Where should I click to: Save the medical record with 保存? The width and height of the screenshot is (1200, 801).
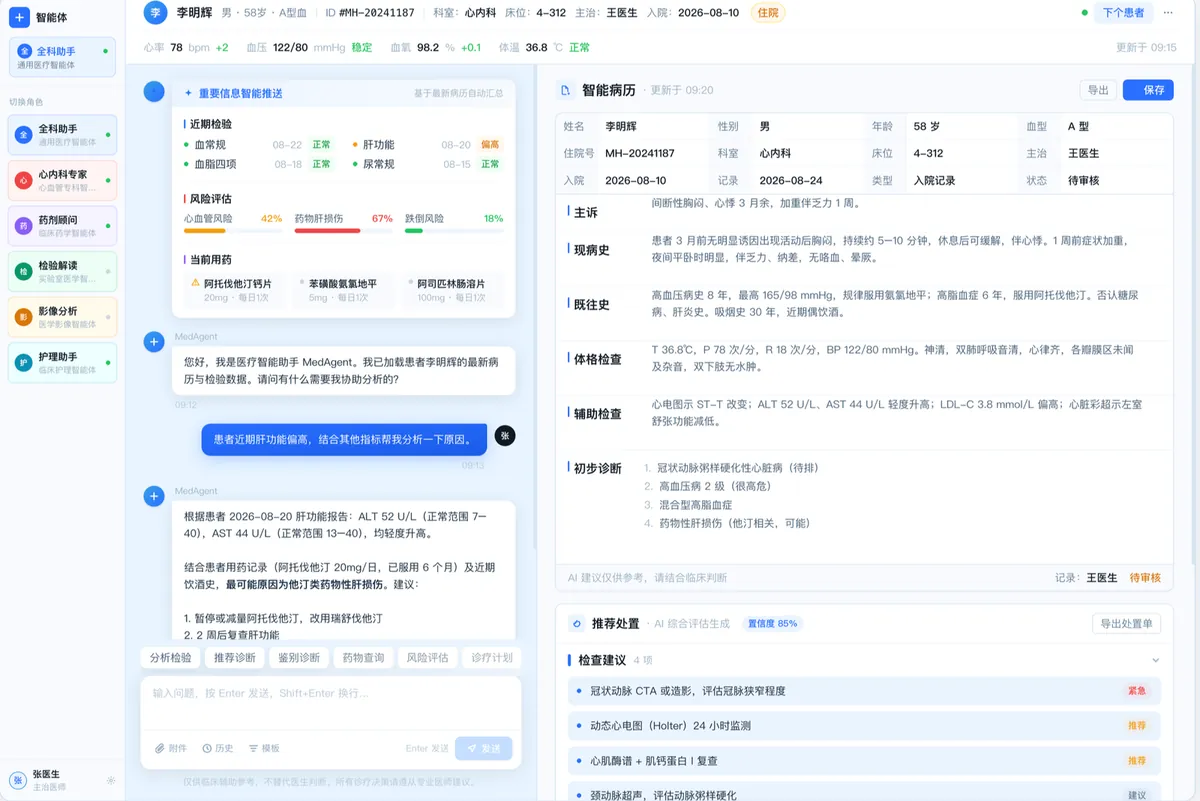click(1148, 90)
